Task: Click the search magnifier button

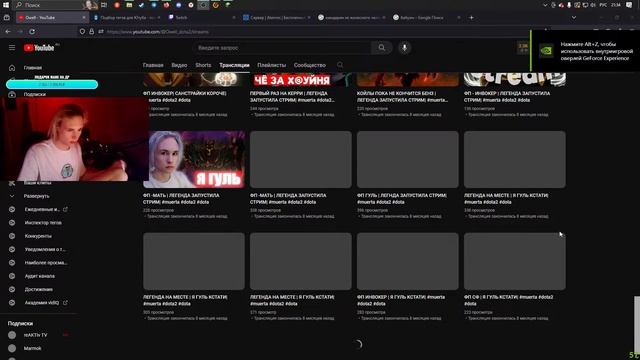Action: point(382,48)
